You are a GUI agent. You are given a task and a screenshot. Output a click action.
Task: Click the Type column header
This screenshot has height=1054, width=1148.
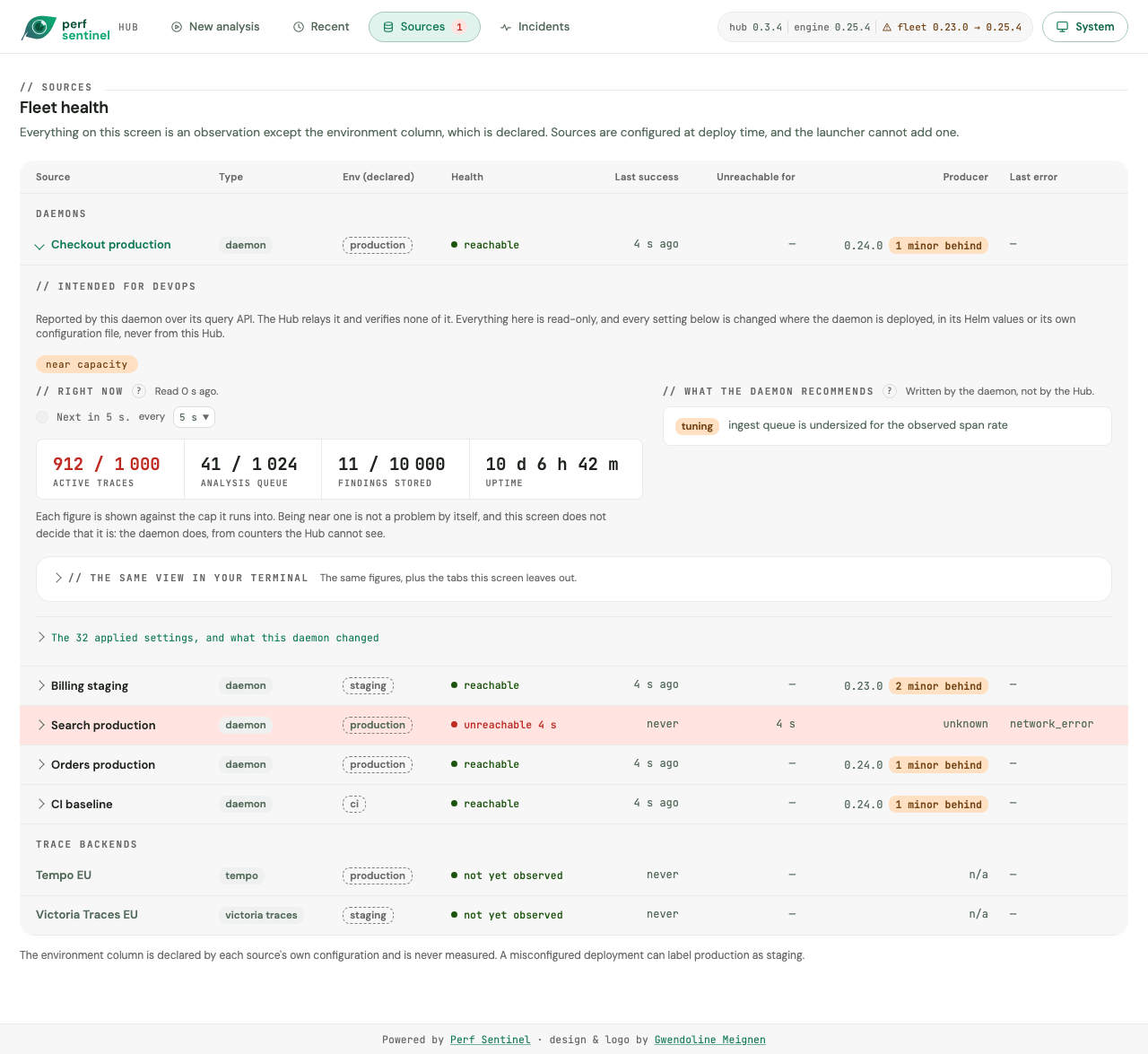(230, 177)
